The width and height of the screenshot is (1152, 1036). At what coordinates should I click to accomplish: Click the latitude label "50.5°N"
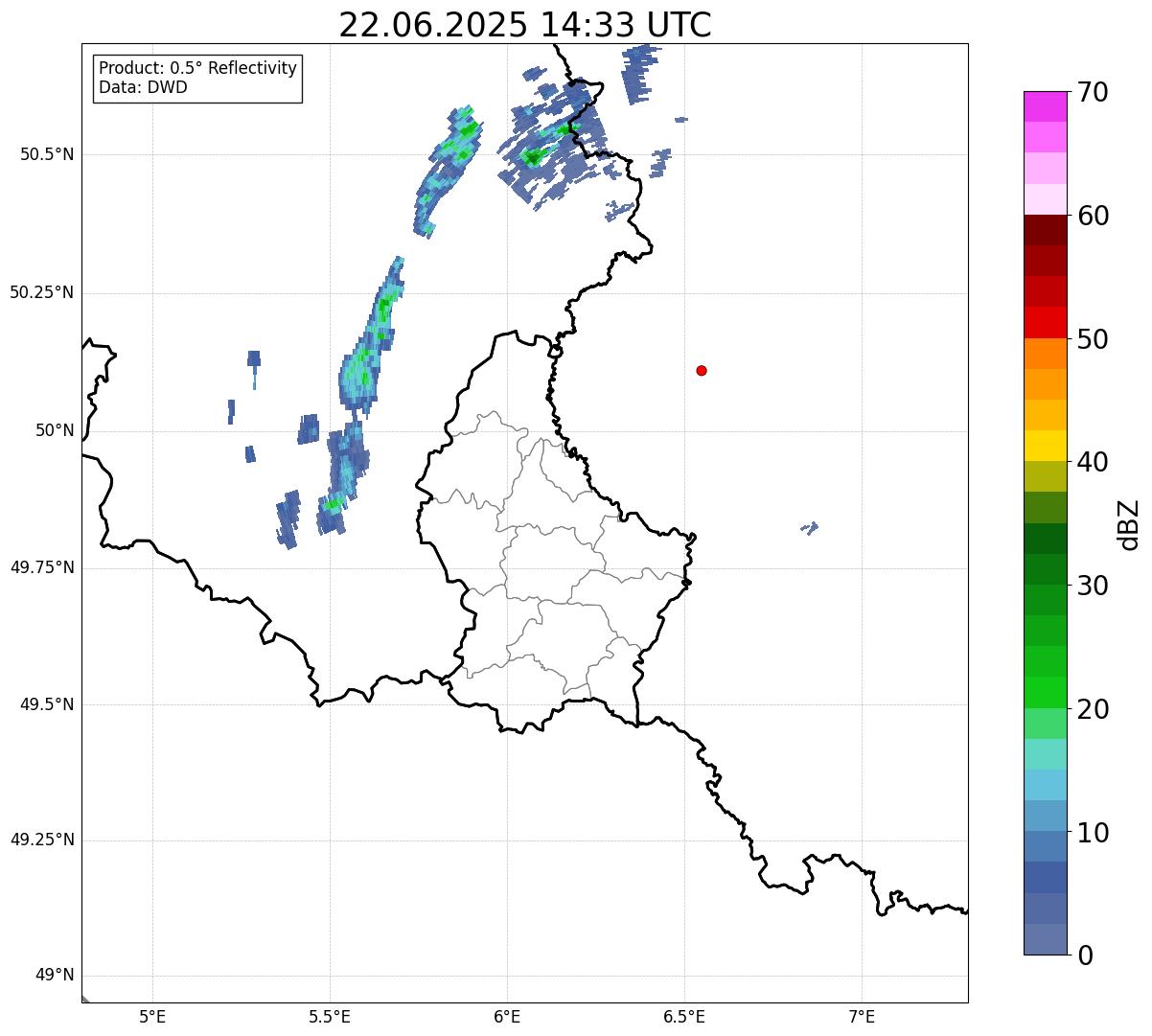coord(47,154)
